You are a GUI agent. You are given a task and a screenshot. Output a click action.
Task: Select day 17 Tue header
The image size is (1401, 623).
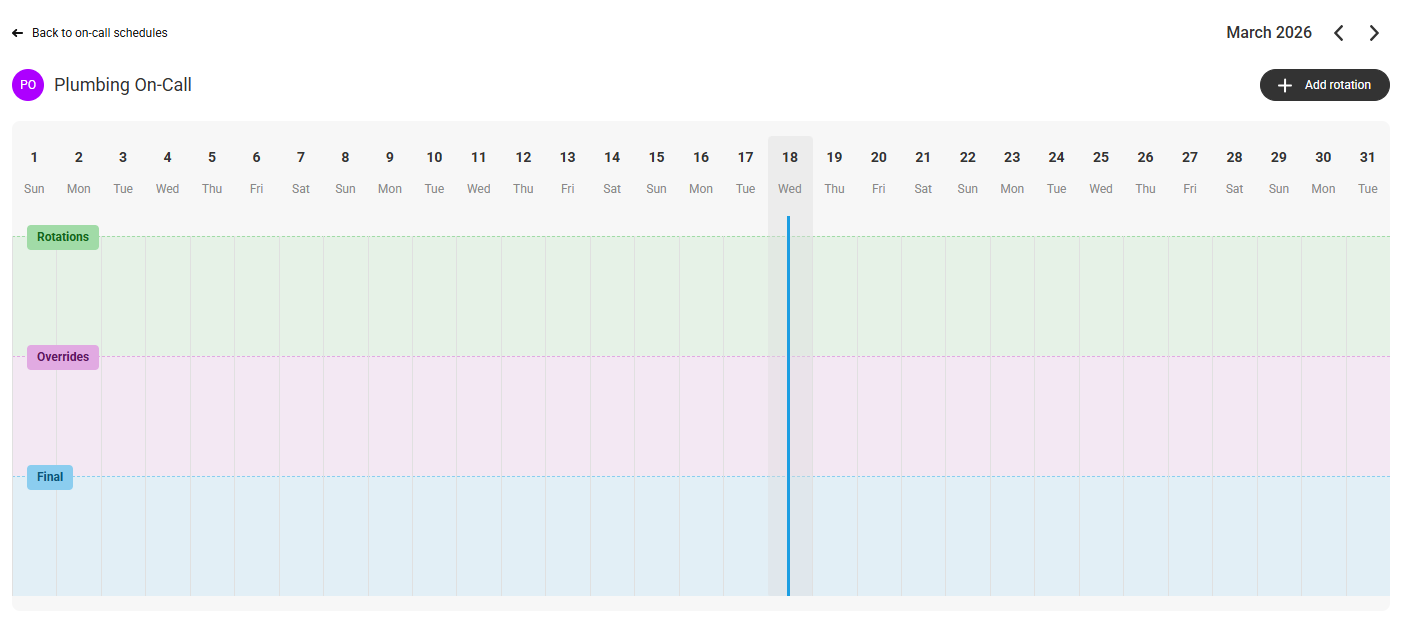click(x=745, y=172)
